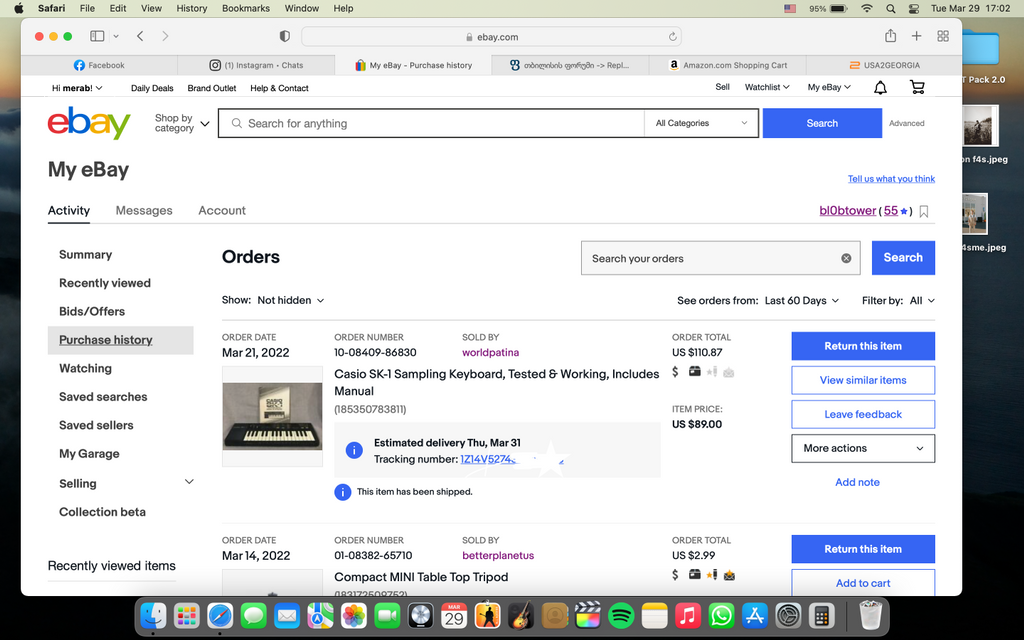Open a new tab with the plus icon
The image size is (1024, 640).
coord(916,36)
